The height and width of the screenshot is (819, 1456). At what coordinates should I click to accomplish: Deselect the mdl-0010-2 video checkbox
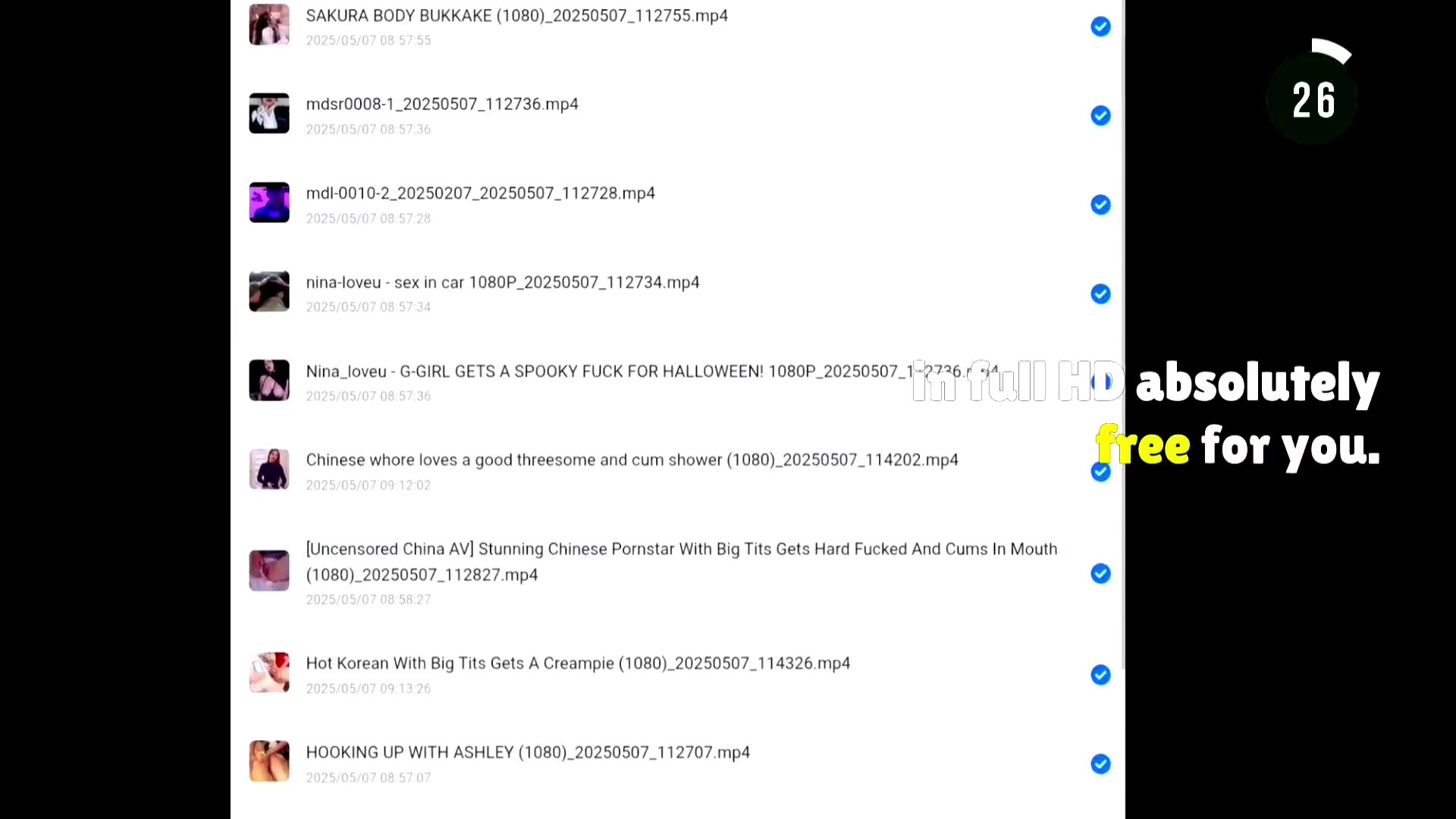coord(1100,205)
